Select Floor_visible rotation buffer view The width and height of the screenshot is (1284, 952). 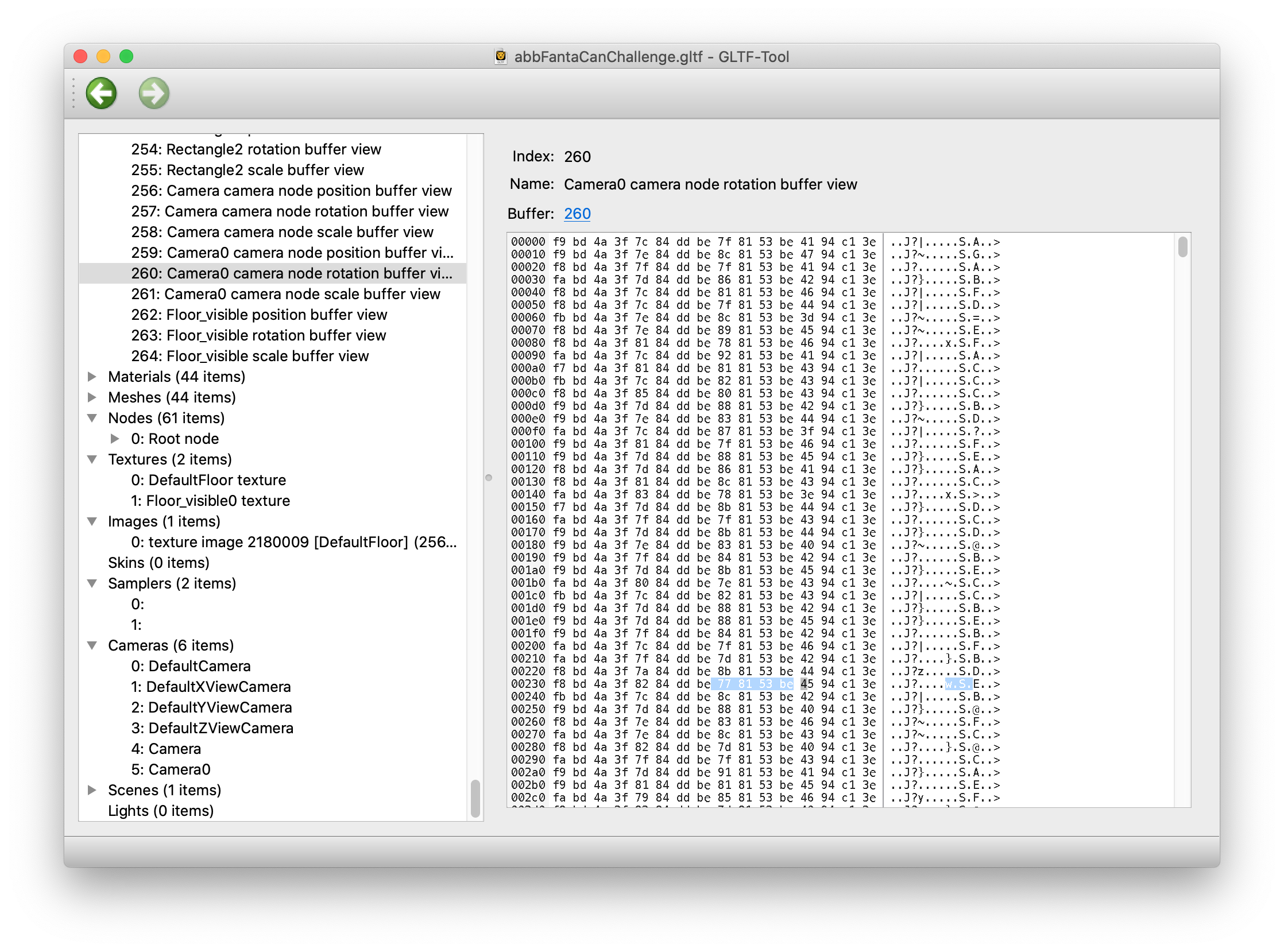point(258,336)
